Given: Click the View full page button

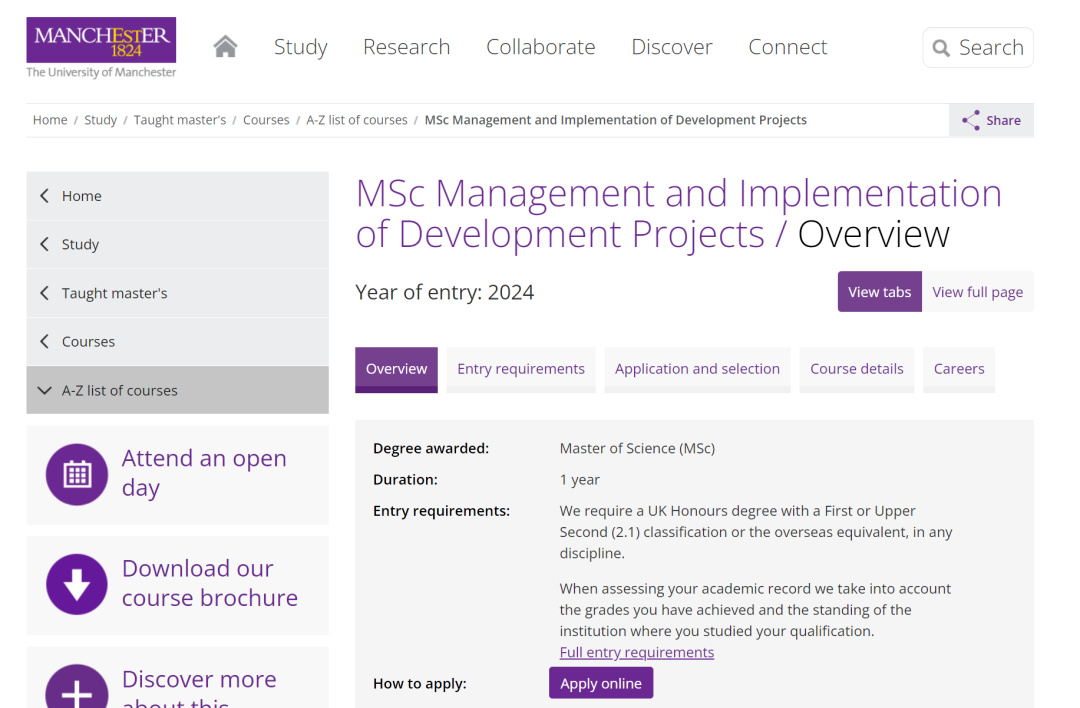Looking at the screenshot, I should click(977, 292).
